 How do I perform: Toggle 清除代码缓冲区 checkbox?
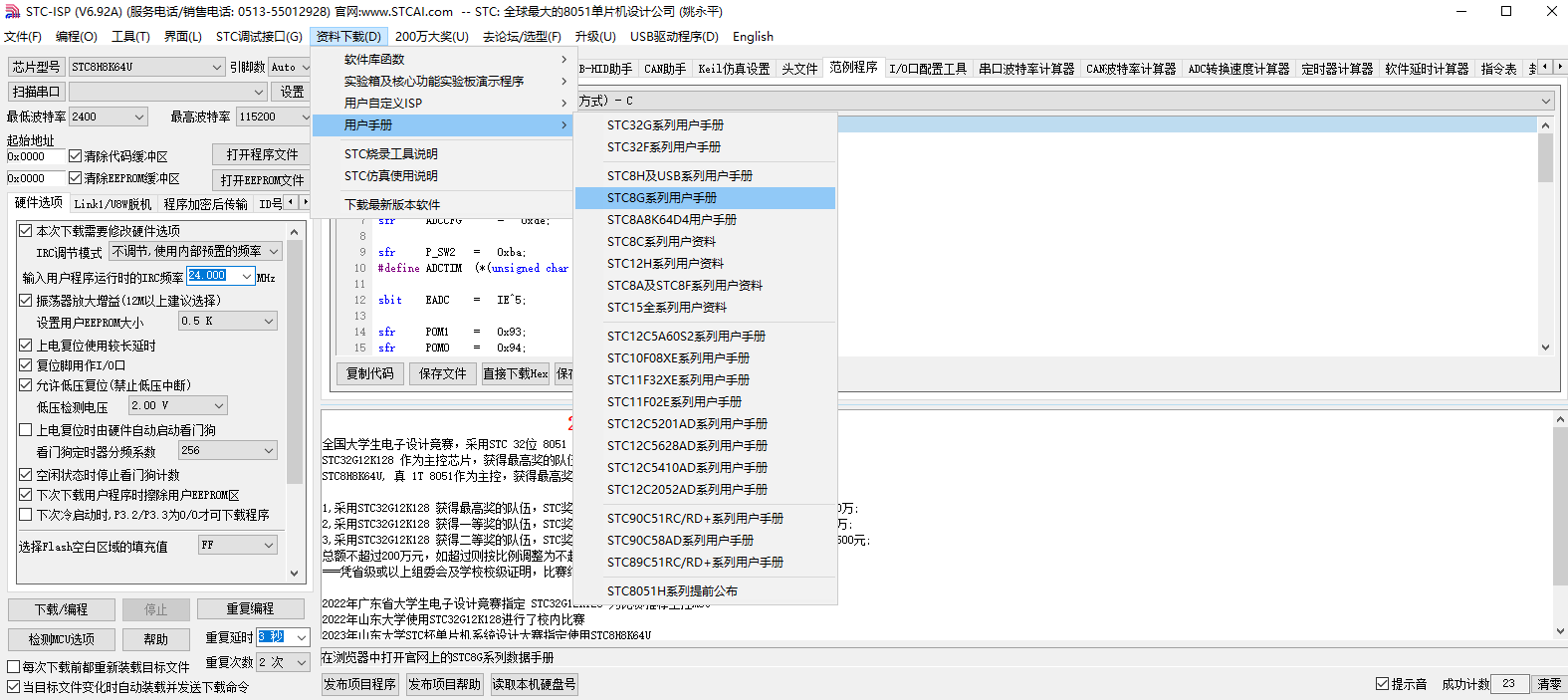click(x=75, y=156)
